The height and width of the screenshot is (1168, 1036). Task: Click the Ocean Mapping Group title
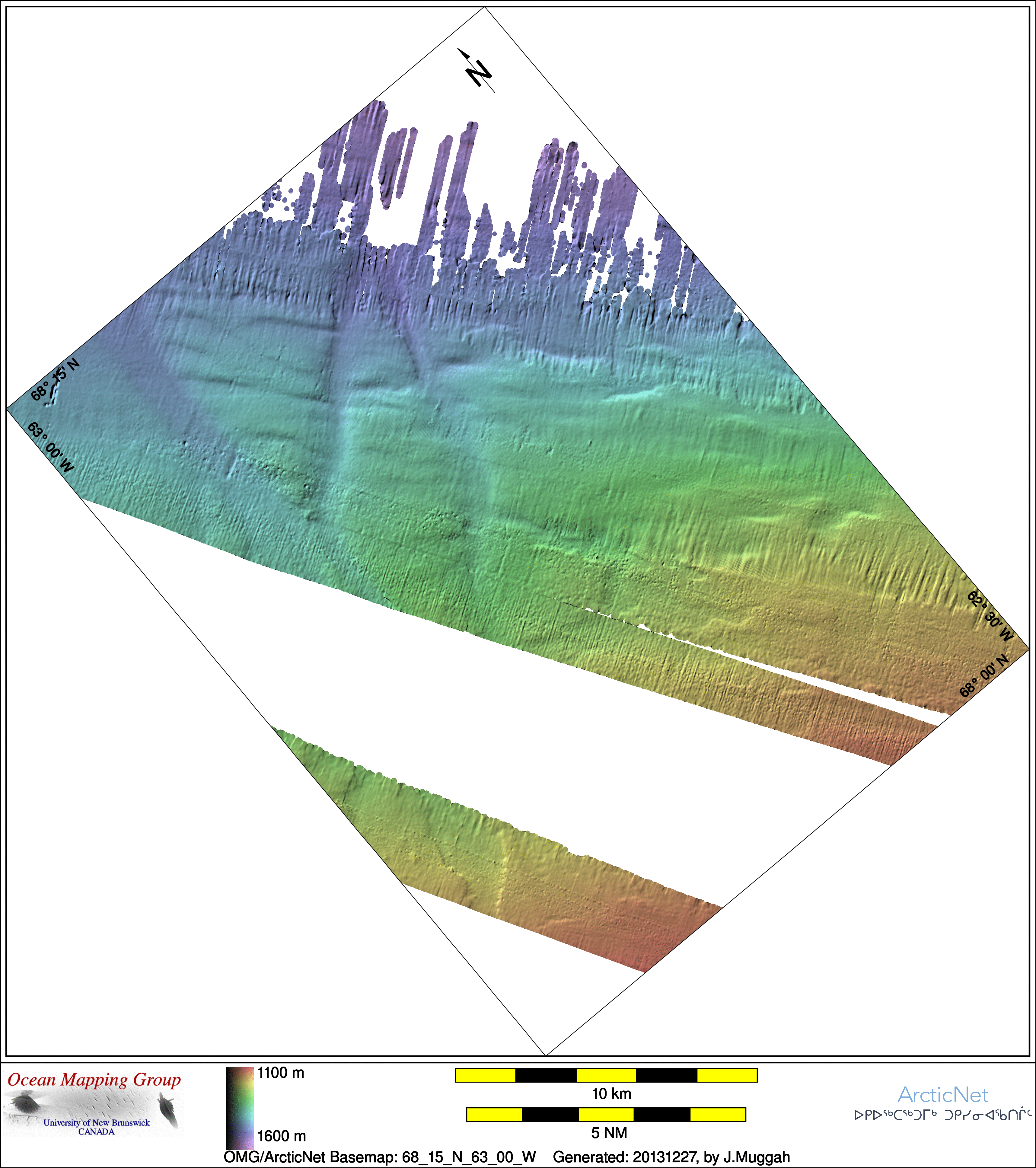(x=94, y=1080)
